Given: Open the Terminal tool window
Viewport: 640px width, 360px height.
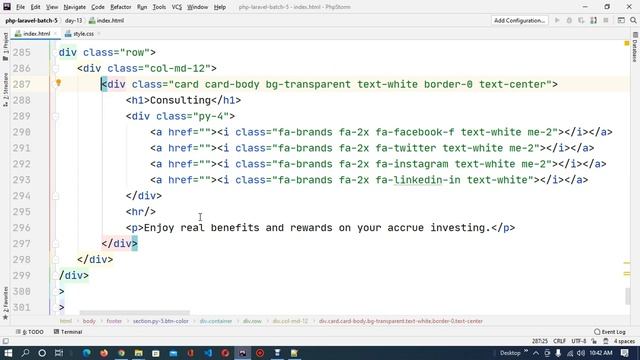Looking at the screenshot, I should 68,332.
